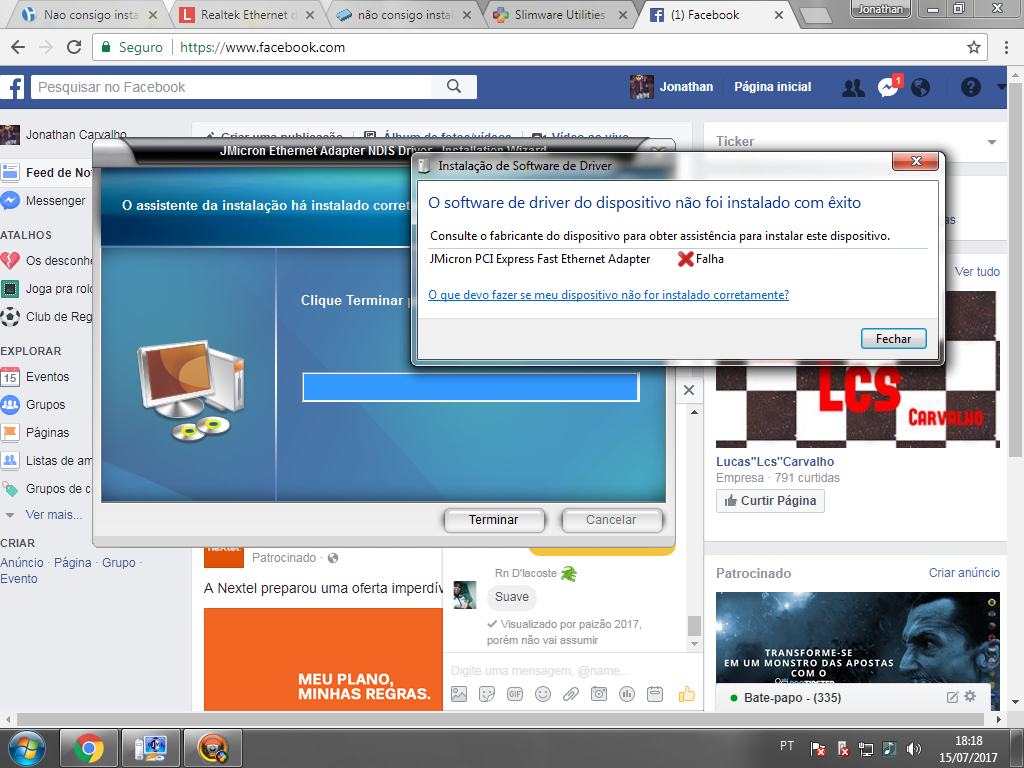
Task: Switch to the Slimware Utilities tab
Action: tap(560, 14)
